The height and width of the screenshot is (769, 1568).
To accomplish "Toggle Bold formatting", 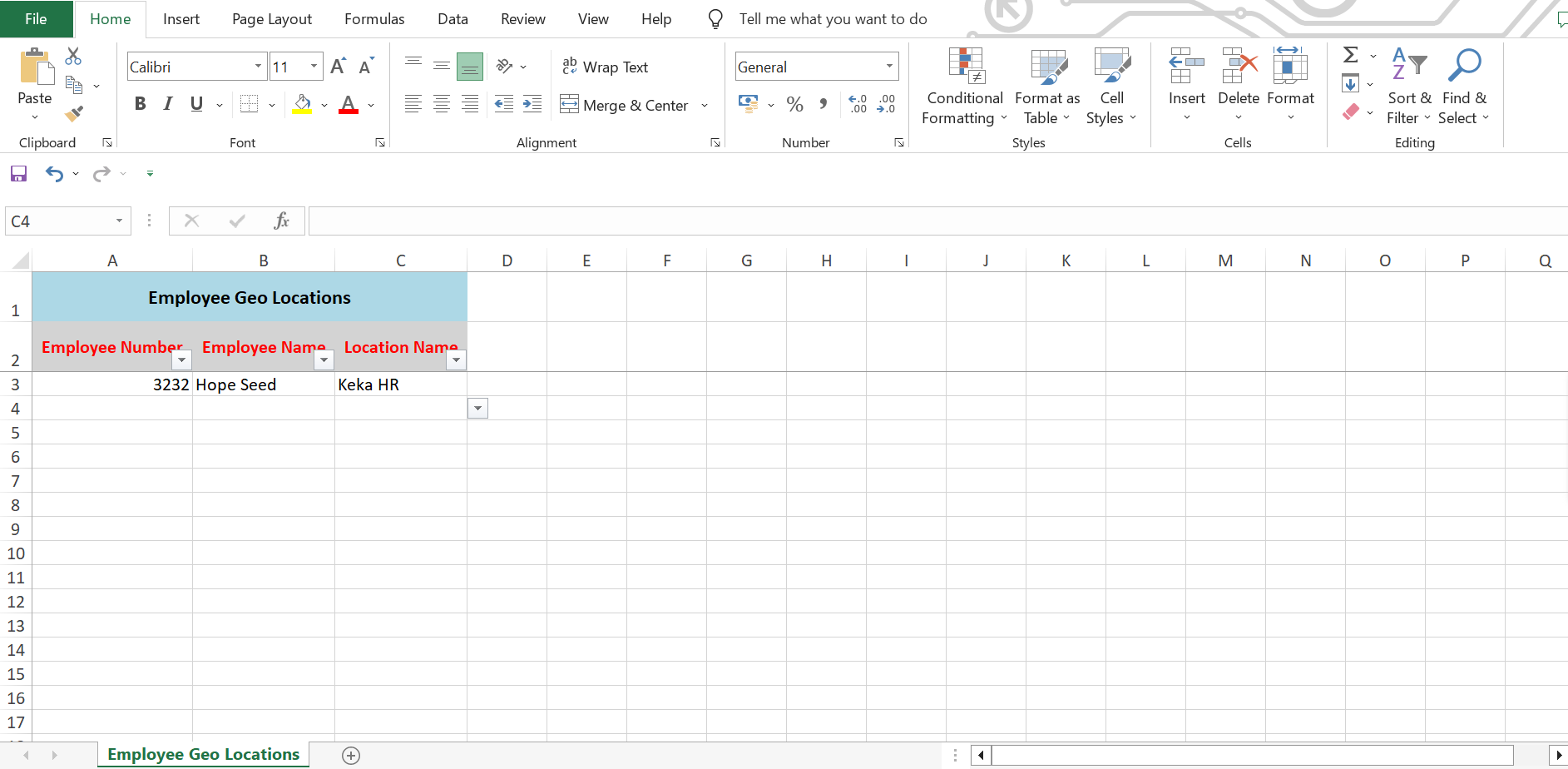I will [140, 104].
